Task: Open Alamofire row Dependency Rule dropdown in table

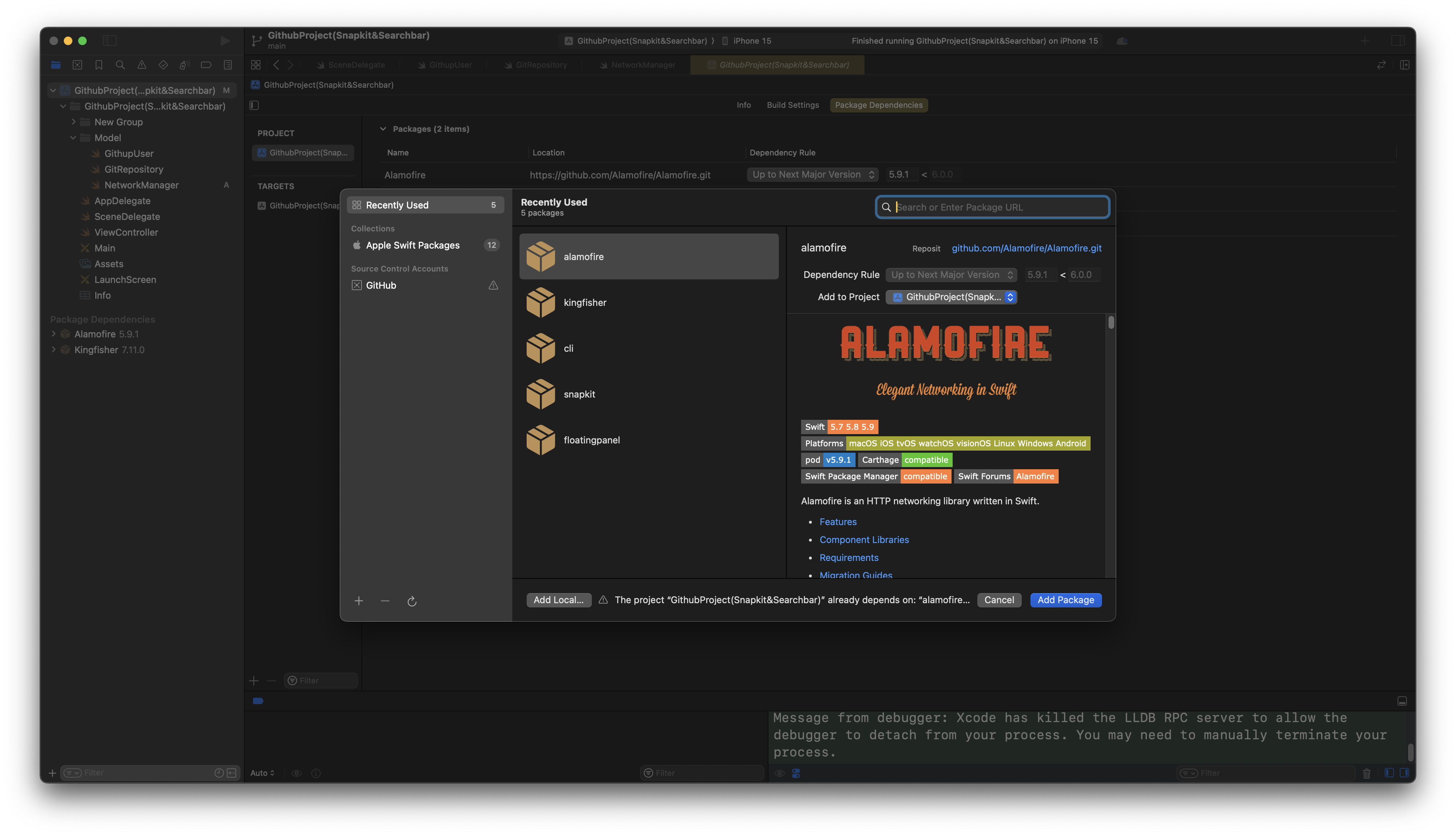Action: pyautogui.click(x=813, y=174)
